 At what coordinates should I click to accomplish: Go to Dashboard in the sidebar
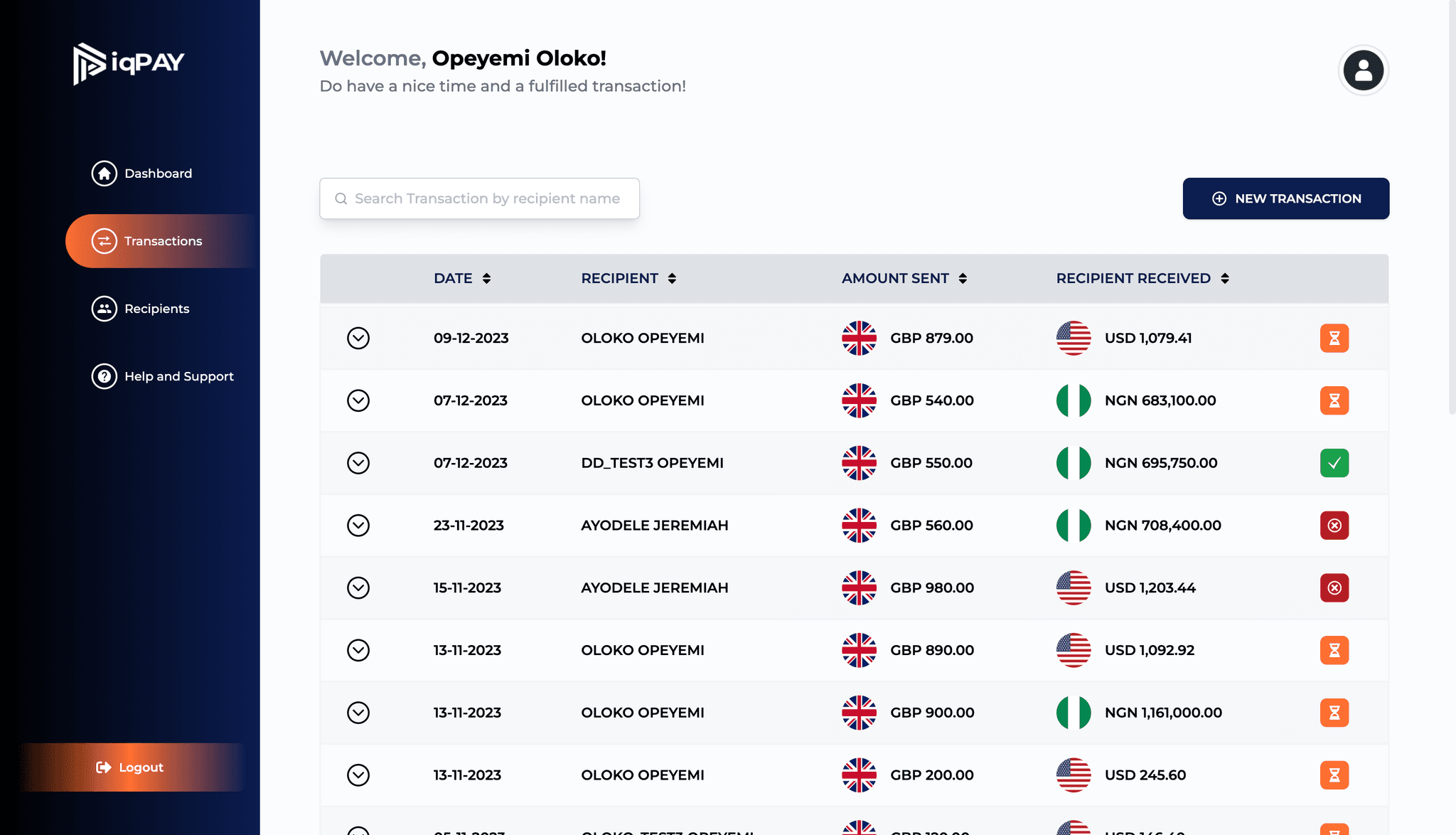(x=142, y=174)
